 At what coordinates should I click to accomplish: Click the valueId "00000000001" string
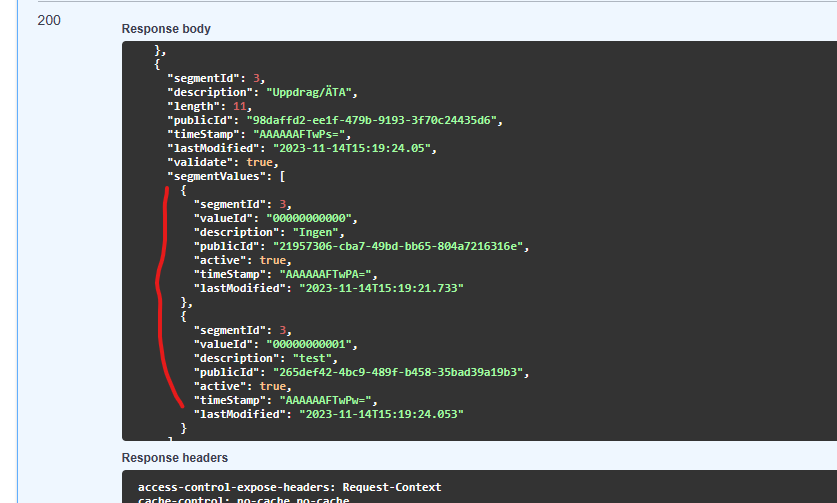(x=309, y=344)
